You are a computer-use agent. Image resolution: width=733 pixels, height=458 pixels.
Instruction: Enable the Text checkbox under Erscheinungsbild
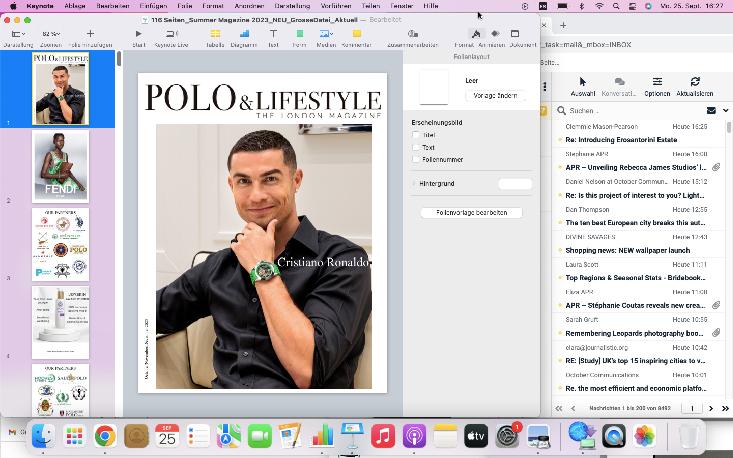[x=416, y=147]
